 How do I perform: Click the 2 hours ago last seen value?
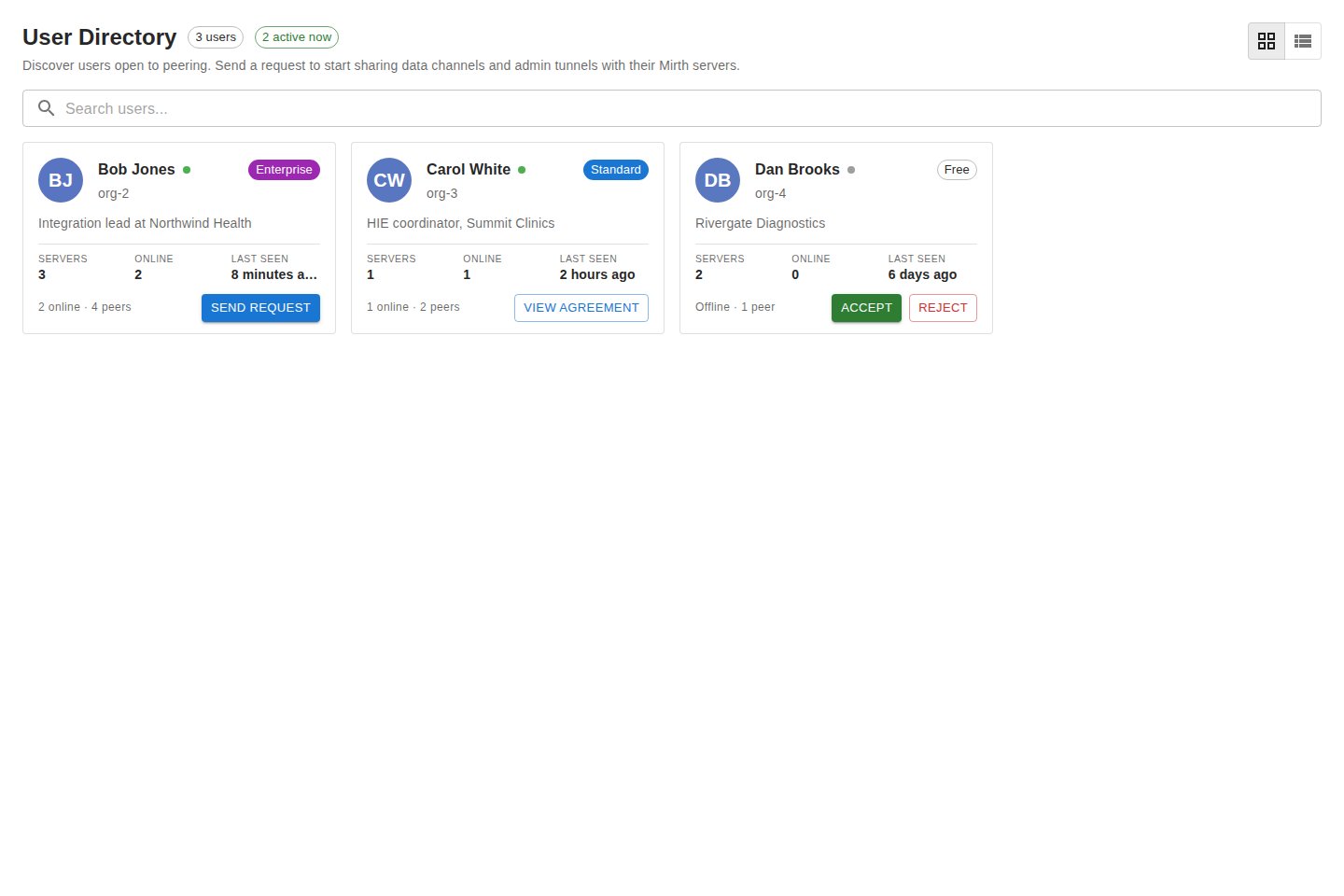(x=597, y=274)
